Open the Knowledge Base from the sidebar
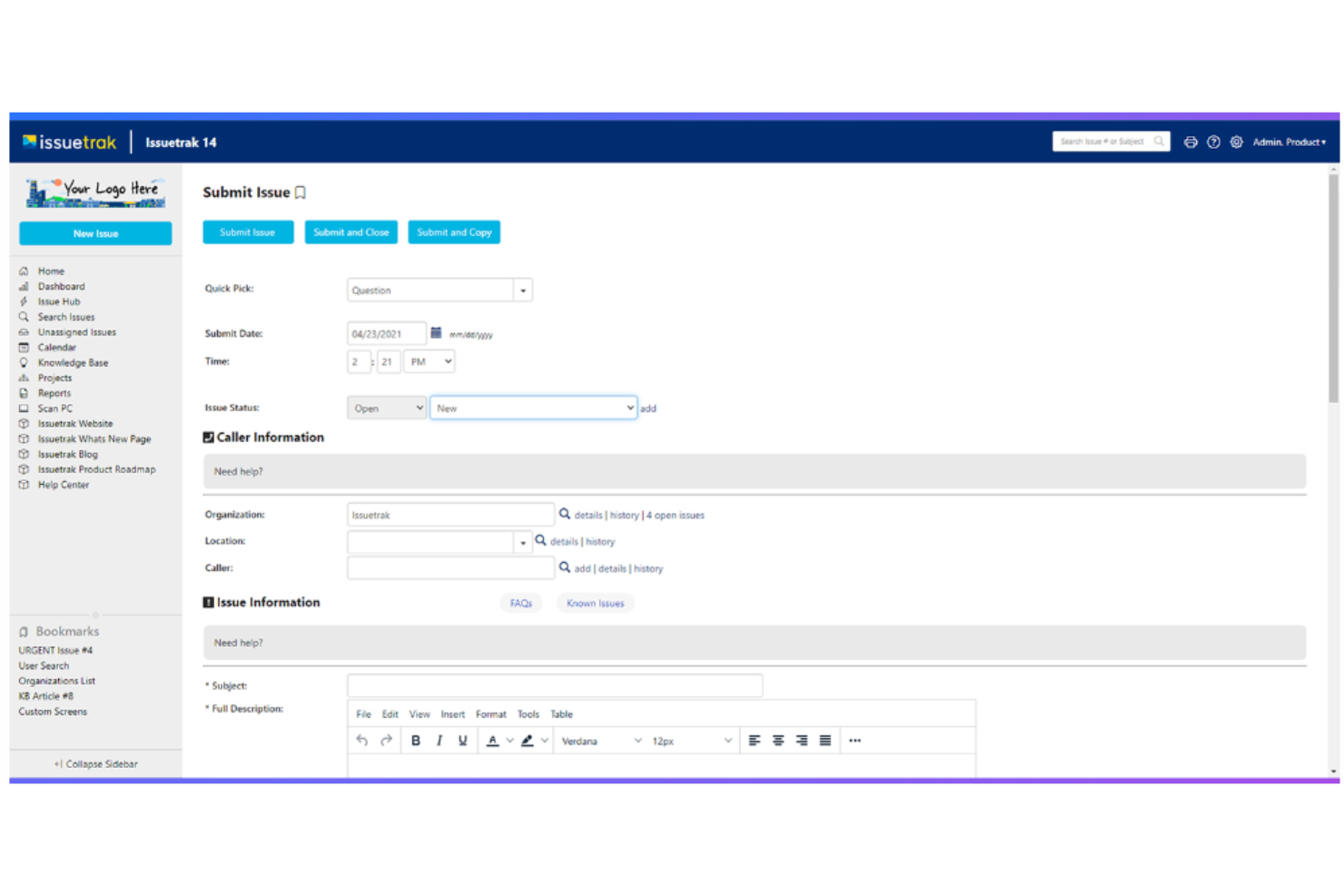 73,362
